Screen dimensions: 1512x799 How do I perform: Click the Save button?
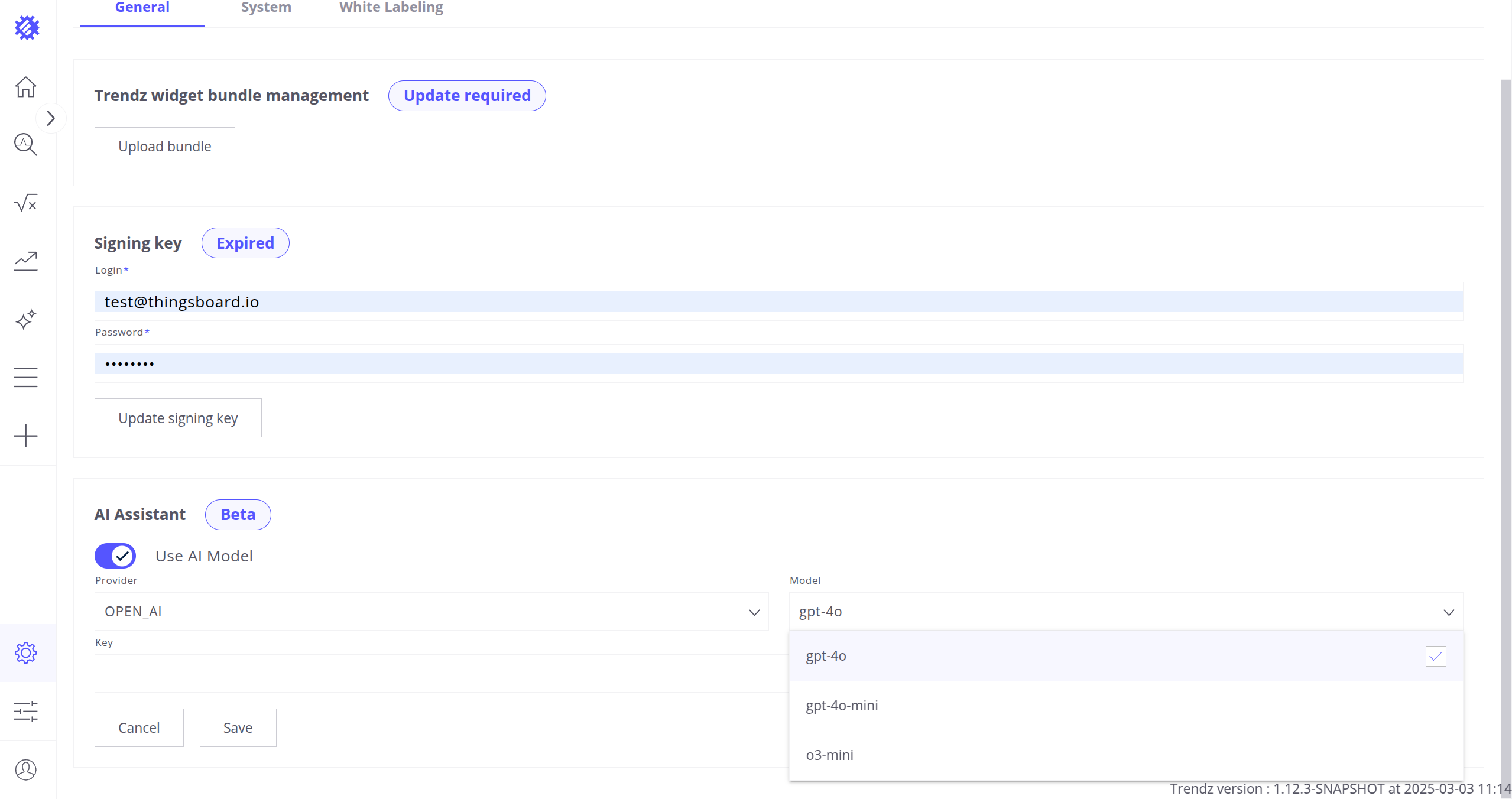(238, 727)
